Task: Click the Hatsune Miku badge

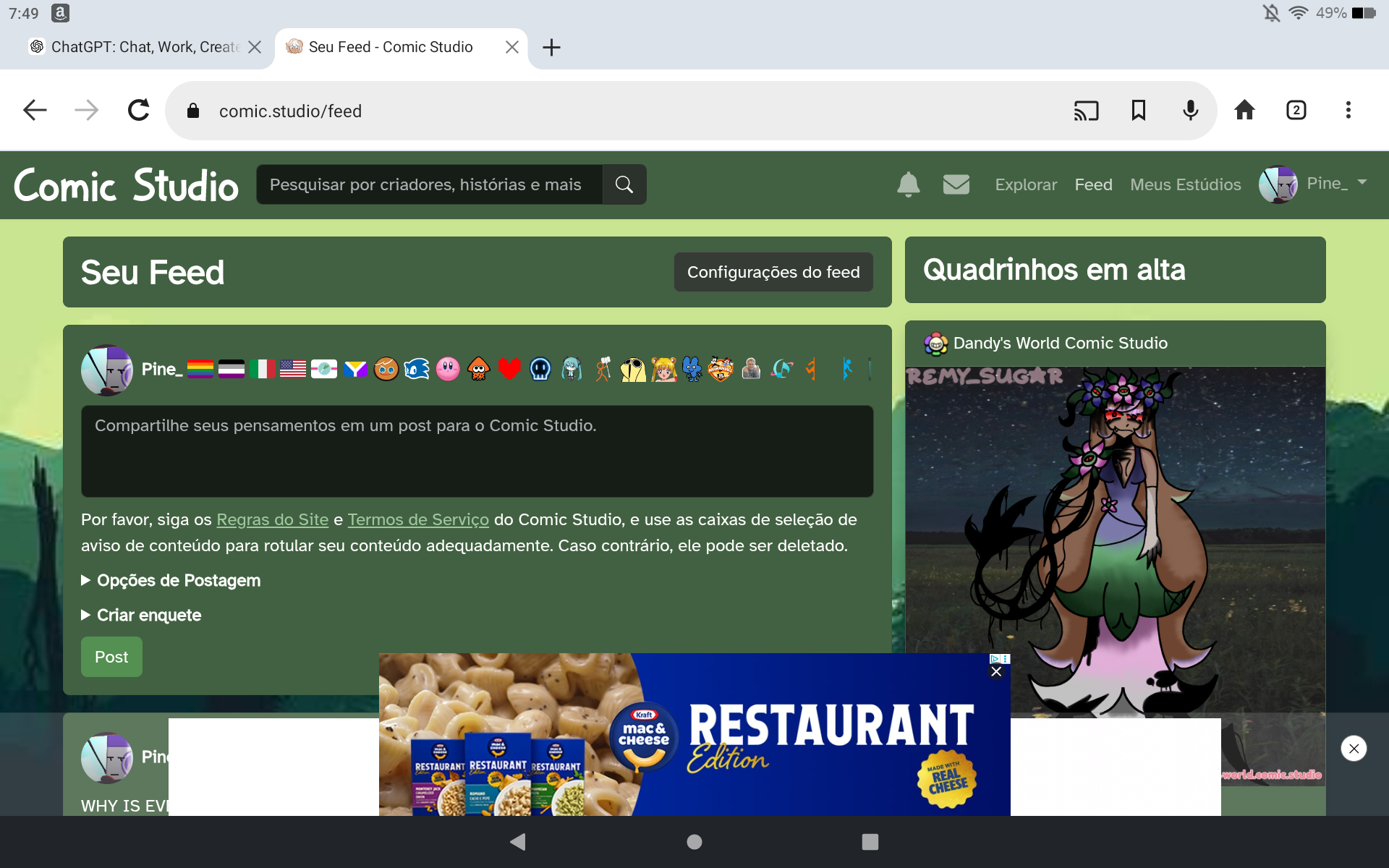Action: (x=572, y=369)
